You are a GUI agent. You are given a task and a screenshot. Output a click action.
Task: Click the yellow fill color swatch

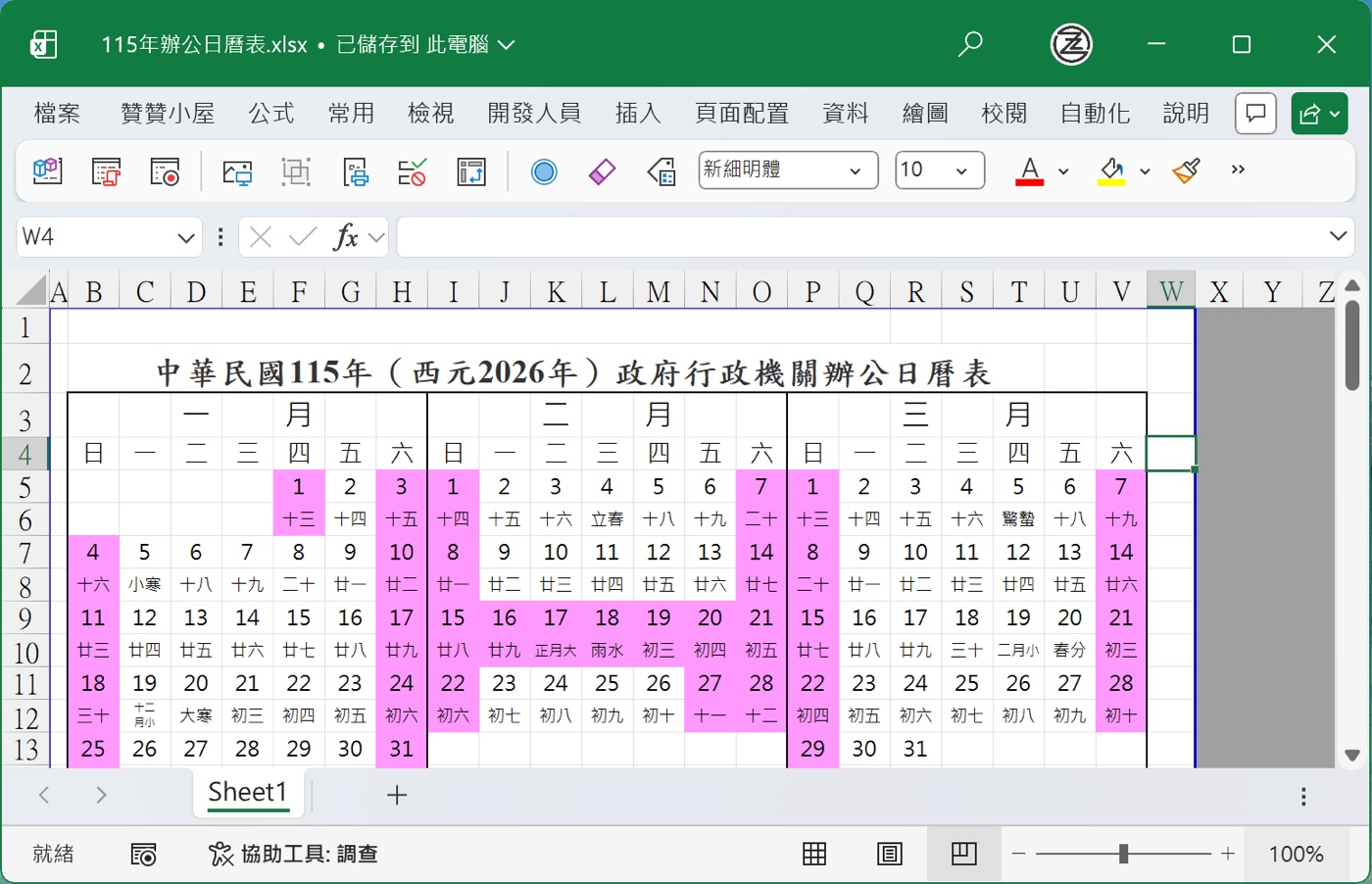click(1111, 171)
